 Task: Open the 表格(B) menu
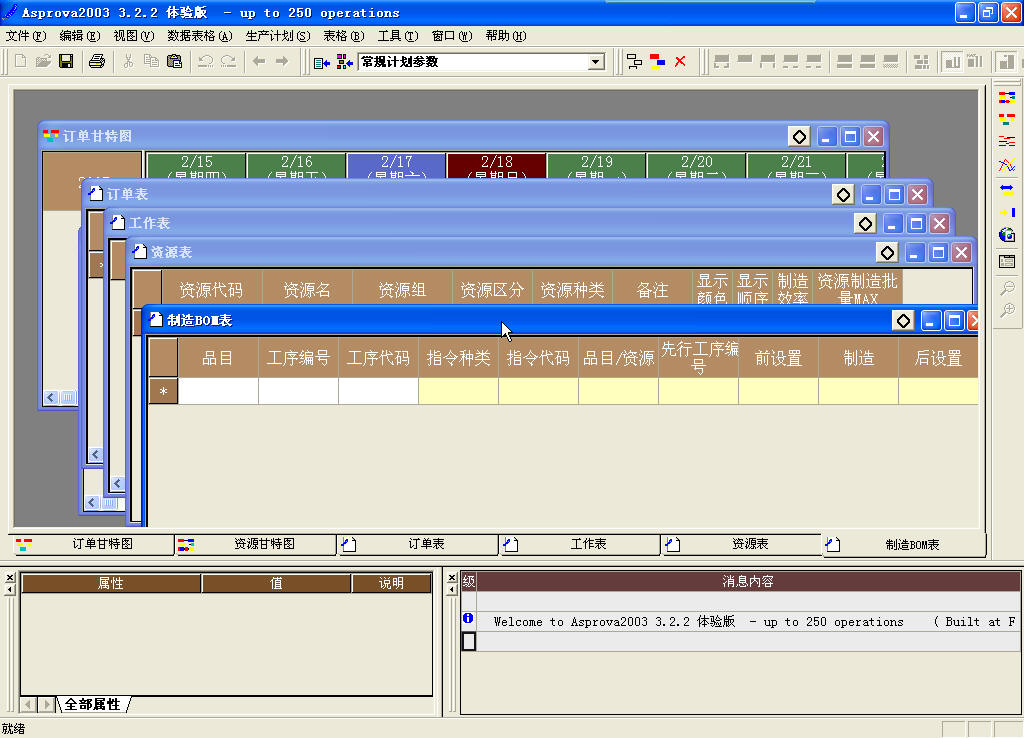[x=344, y=36]
